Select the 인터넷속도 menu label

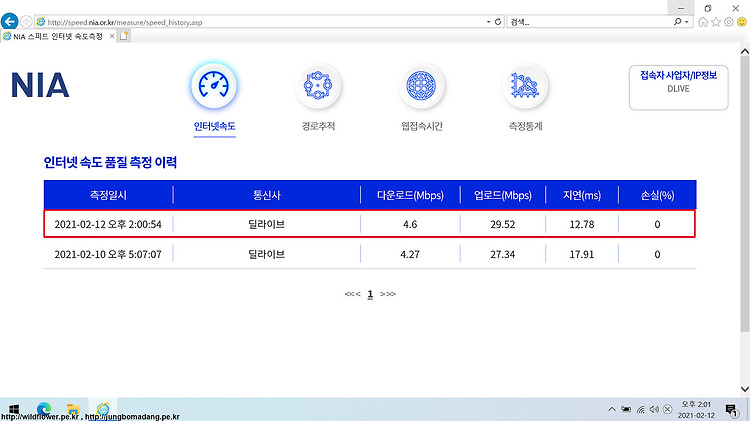214,126
